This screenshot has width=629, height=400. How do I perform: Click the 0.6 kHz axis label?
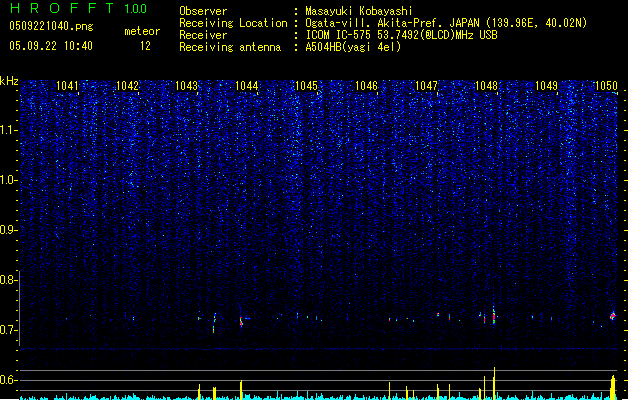8,380
